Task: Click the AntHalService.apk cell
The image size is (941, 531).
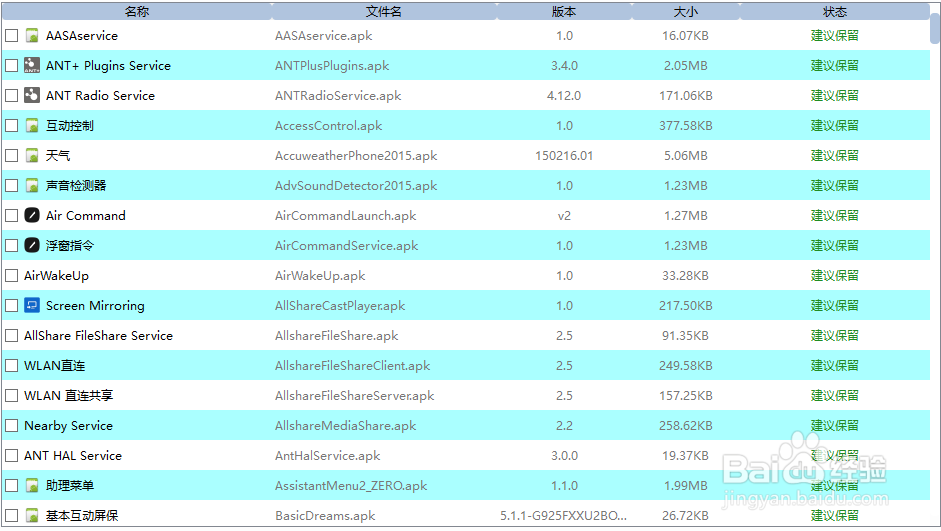Action: (x=328, y=455)
